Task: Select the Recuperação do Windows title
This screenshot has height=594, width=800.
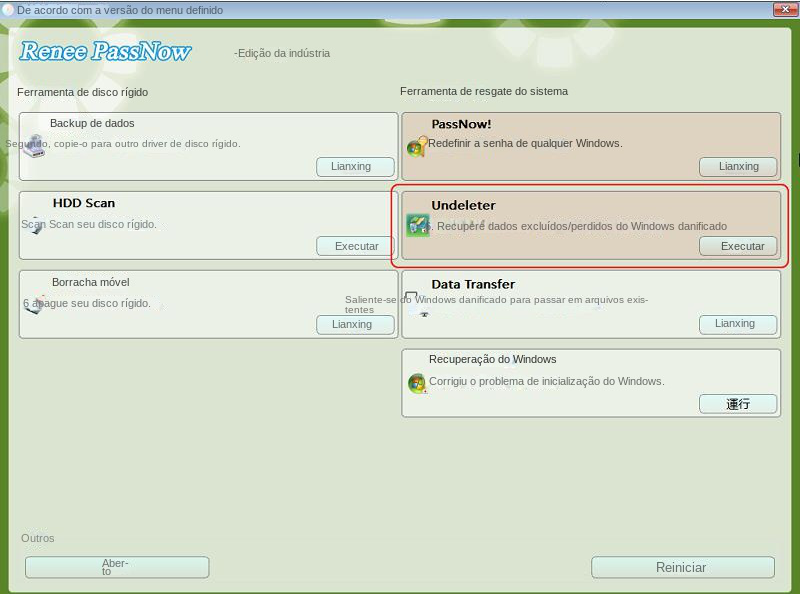Action: (x=492, y=359)
